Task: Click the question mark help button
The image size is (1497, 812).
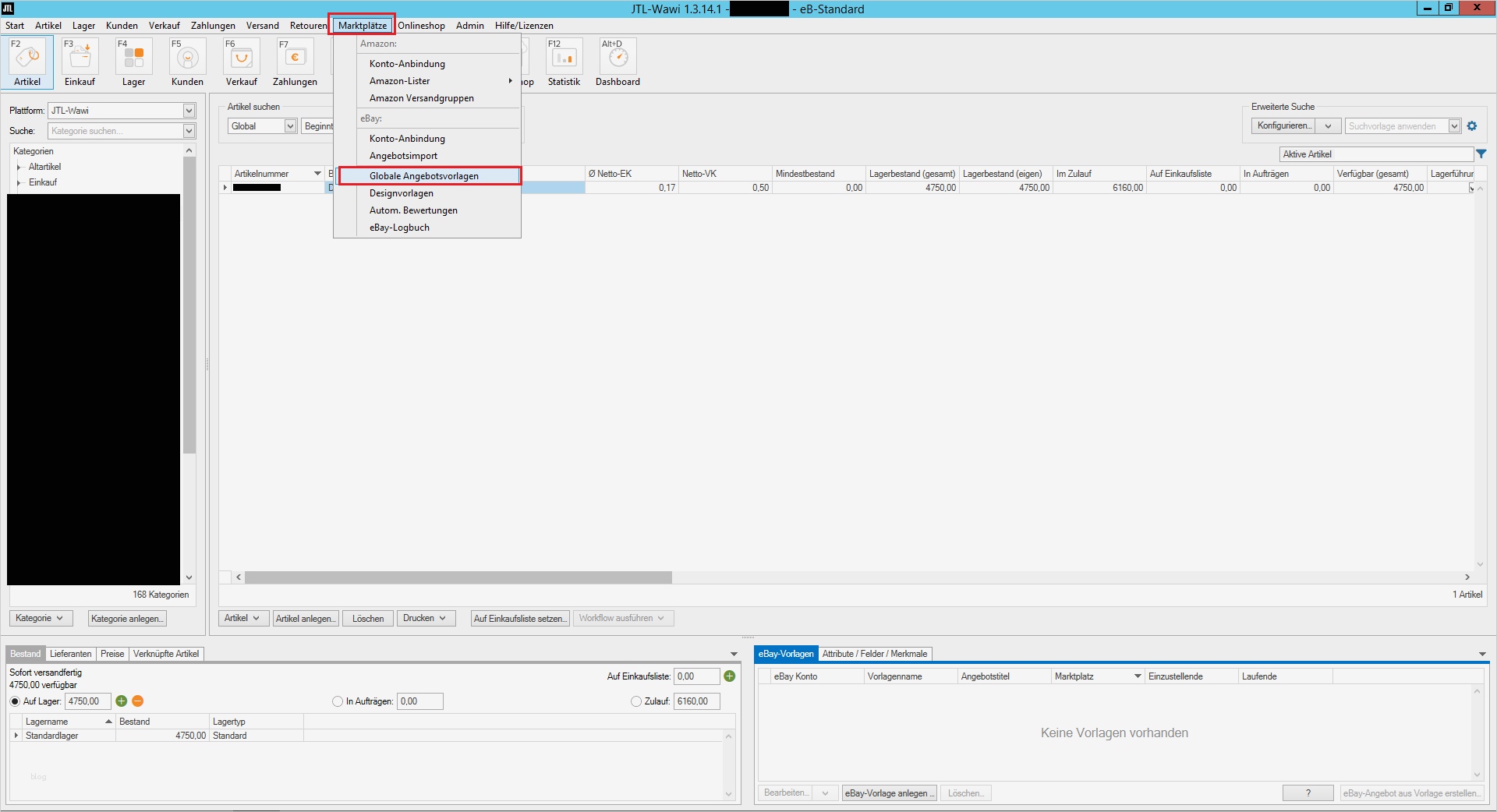Action: pyautogui.click(x=1308, y=793)
